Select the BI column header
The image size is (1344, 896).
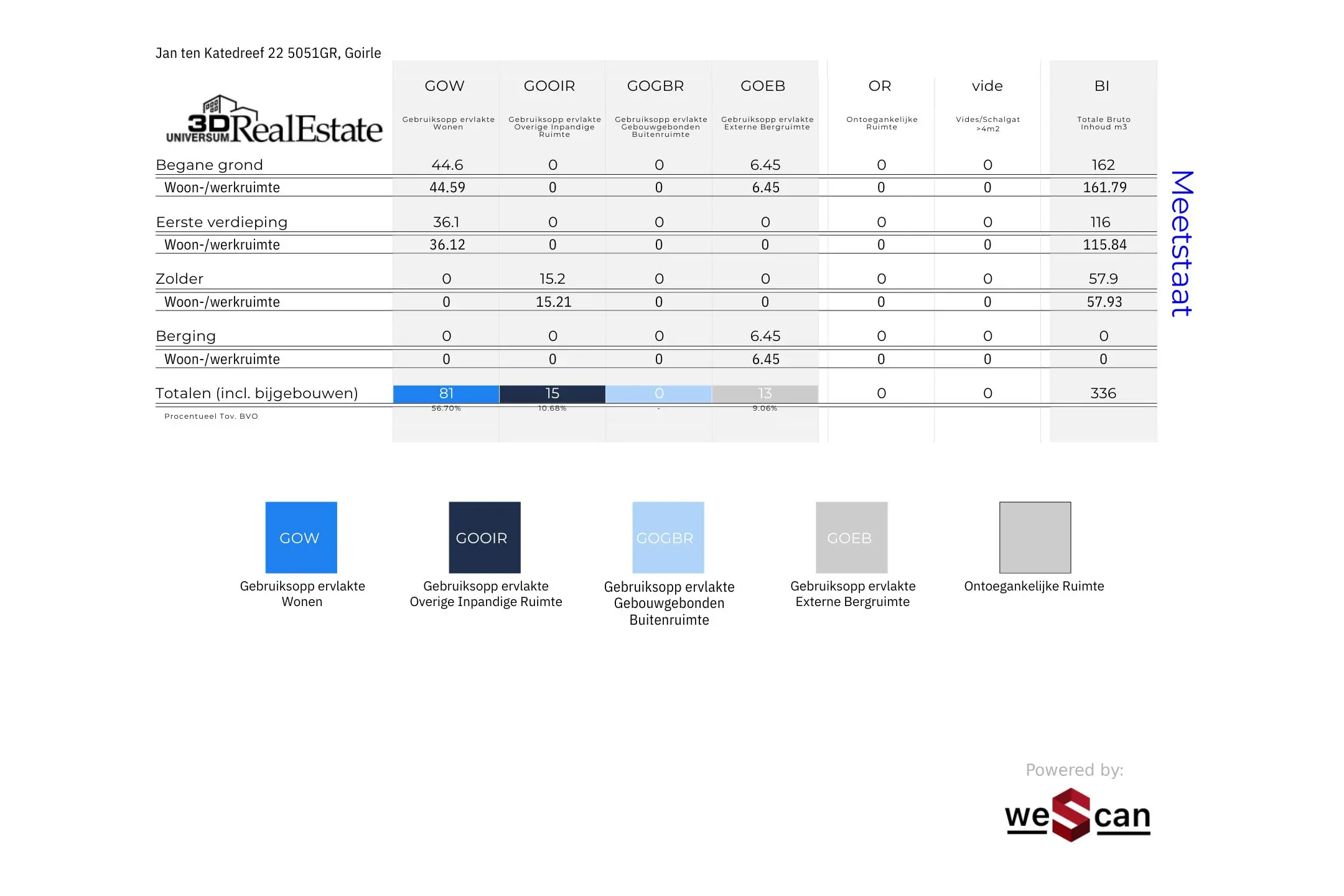click(1102, 86)
